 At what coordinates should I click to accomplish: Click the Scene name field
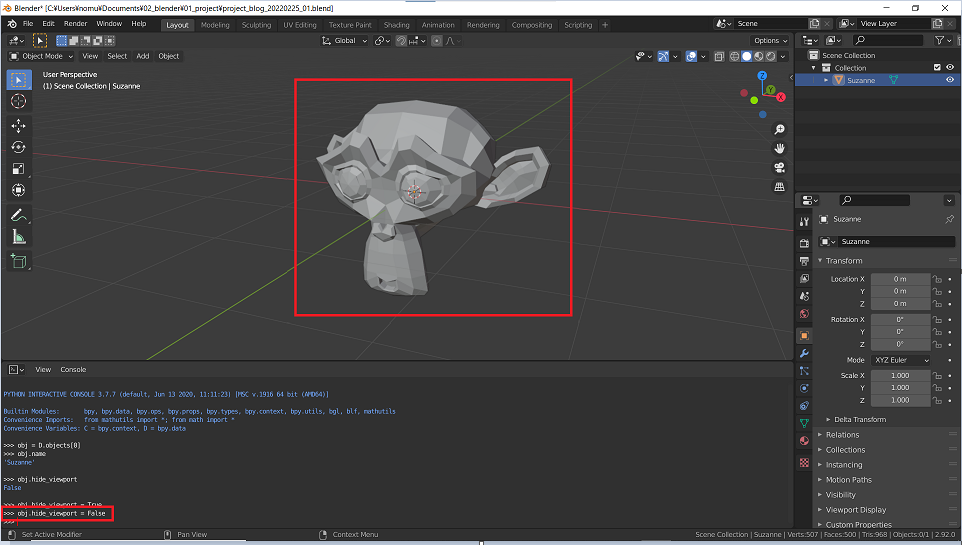[771, 24]
